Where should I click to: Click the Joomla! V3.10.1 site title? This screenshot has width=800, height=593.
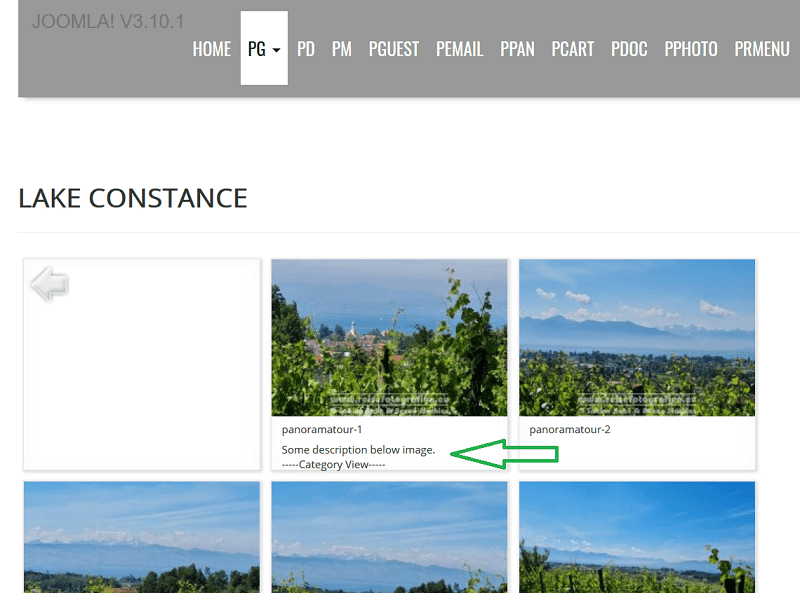[x=108, y=22]
